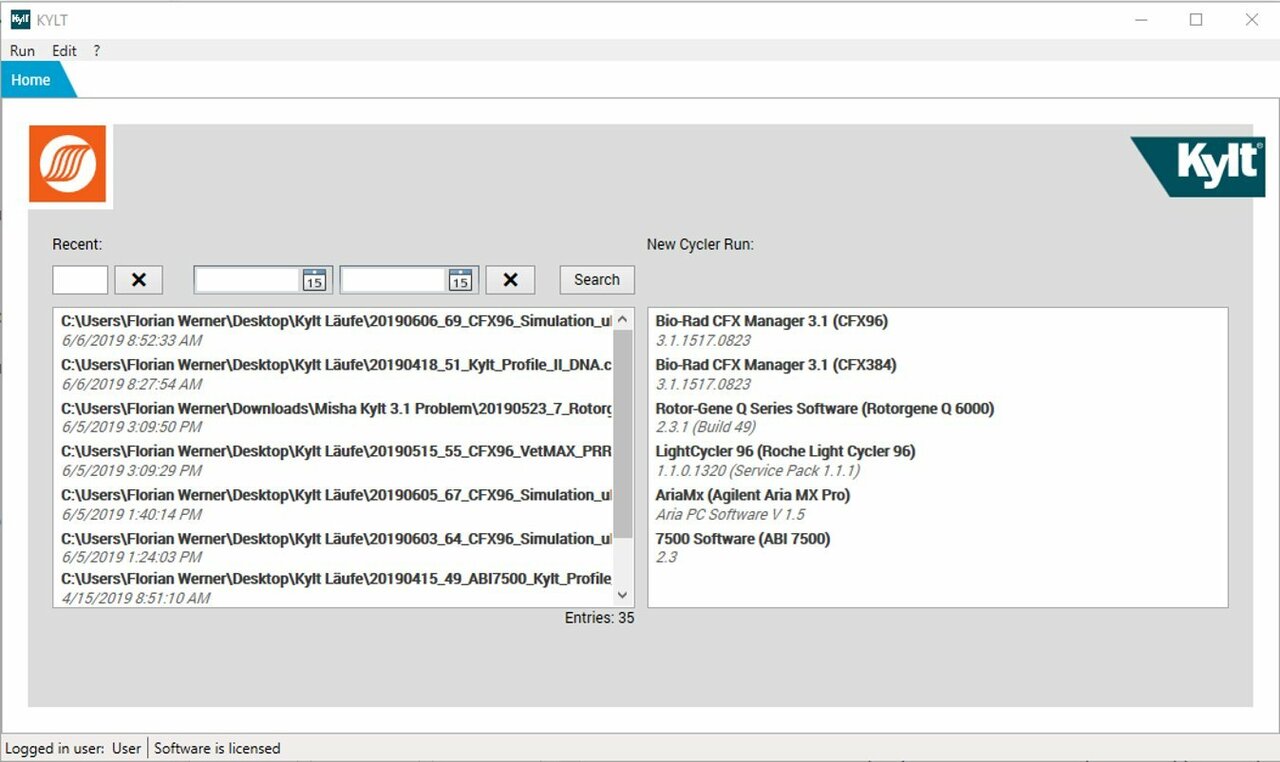The width and height of the screenshot is (1280, 762).
Task: Select LightCycler 96 (Roche Light Cycler 96)
Action: tap(785, 451)
